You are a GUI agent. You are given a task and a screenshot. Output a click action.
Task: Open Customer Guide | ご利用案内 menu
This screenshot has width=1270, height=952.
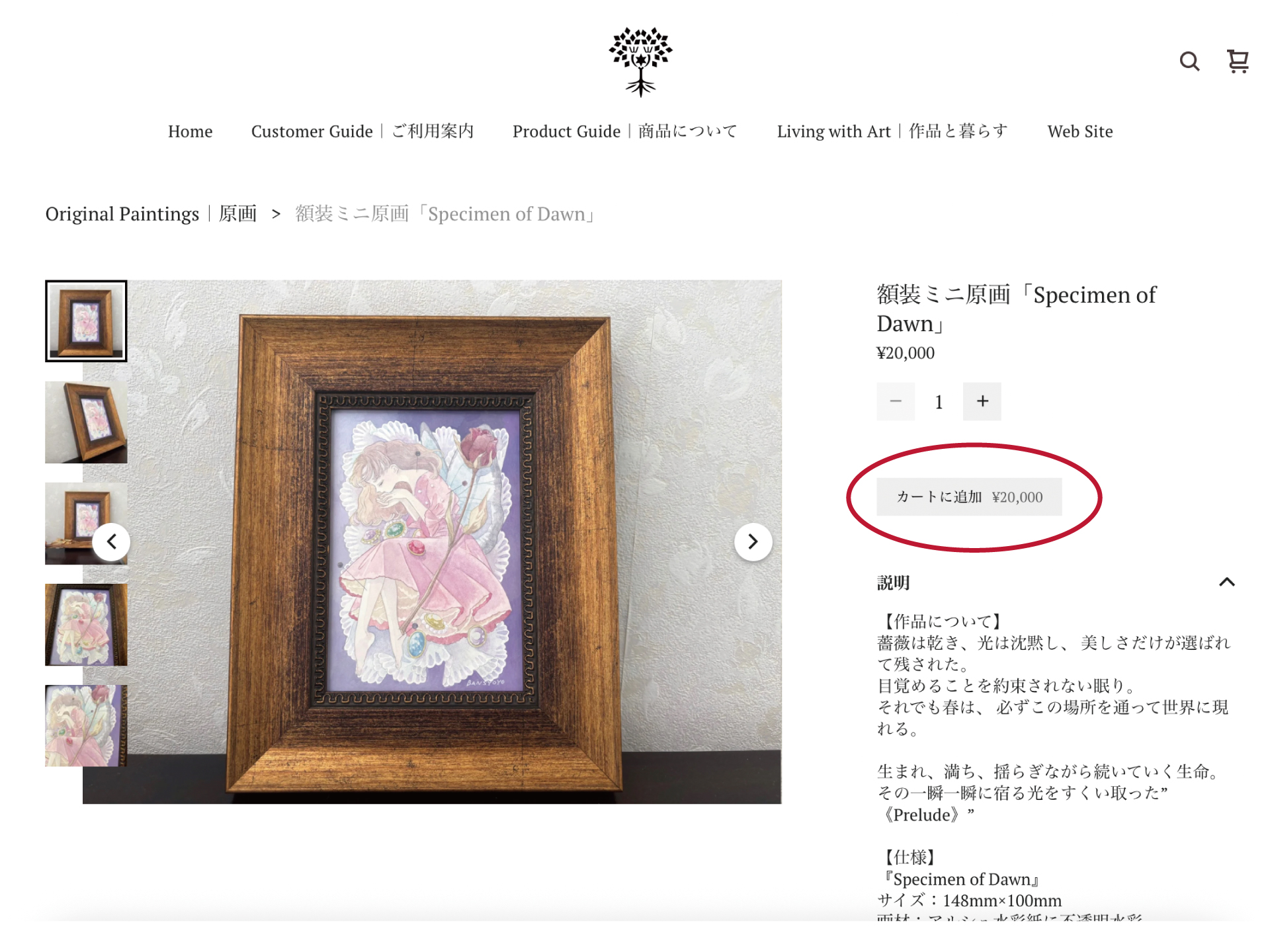click(362, 132)
